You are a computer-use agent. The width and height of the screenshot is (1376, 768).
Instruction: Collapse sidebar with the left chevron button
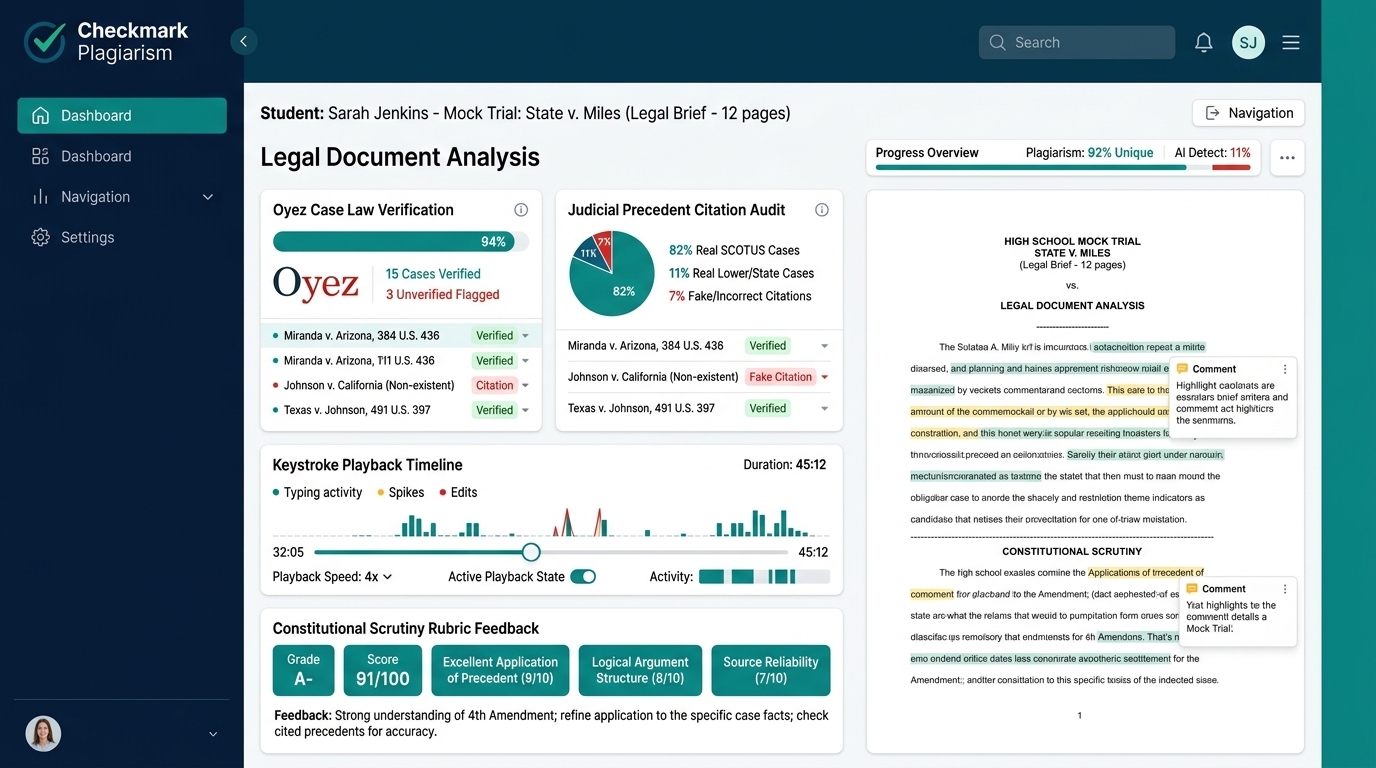[x=243, y=41]
